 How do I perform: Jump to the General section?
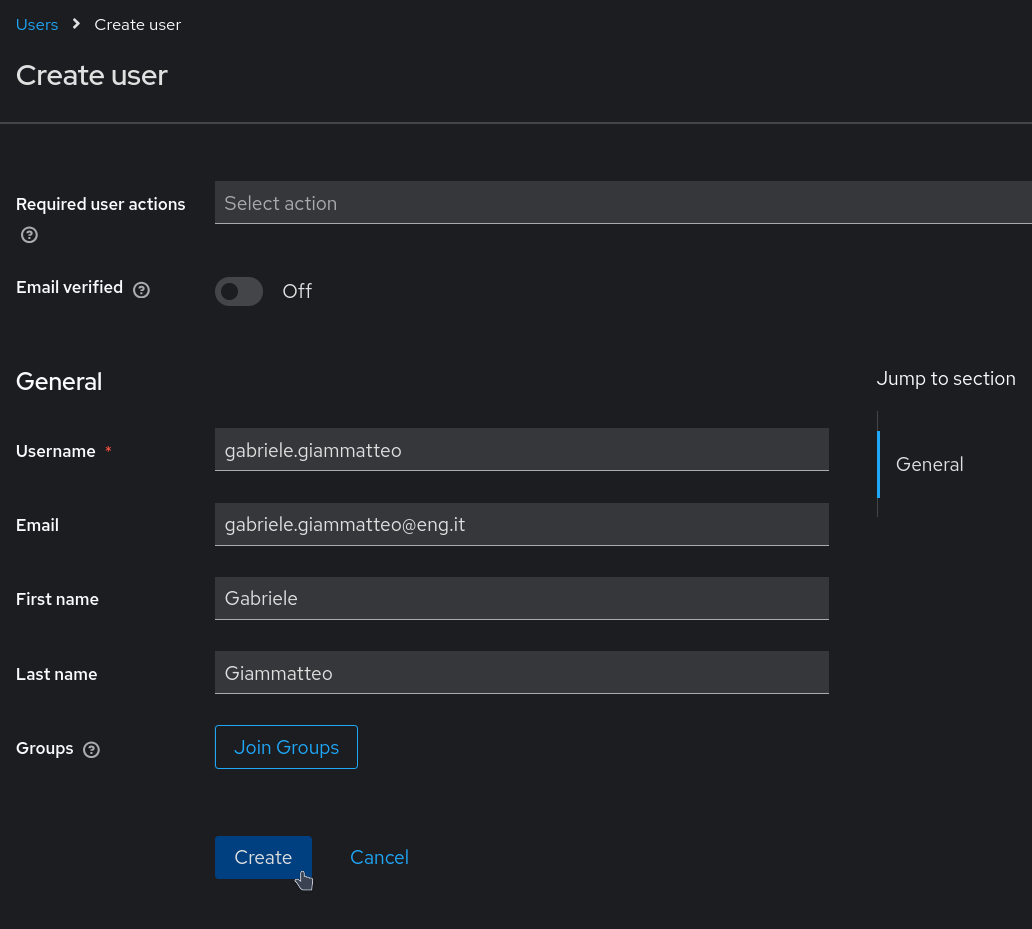[x=929, y=464]
